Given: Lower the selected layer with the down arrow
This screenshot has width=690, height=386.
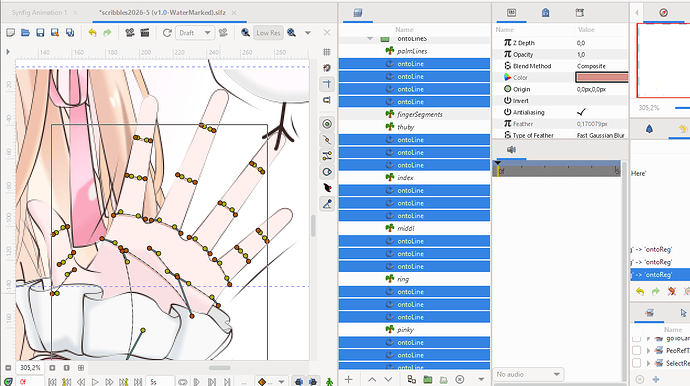Looking at the screenshot, I should pos(388,379).
